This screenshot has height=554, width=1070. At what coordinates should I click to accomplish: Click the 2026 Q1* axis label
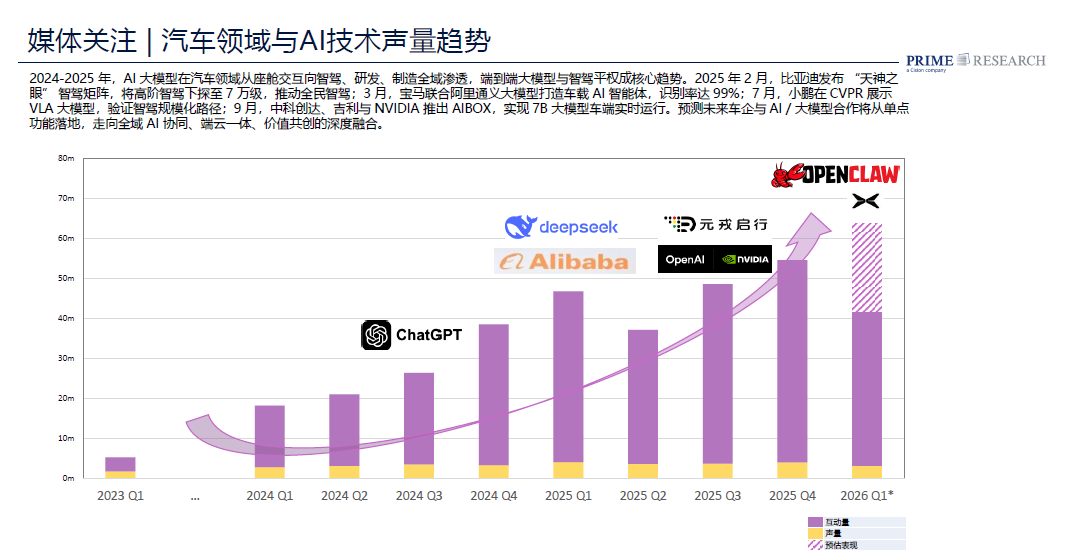coord(867,496)
